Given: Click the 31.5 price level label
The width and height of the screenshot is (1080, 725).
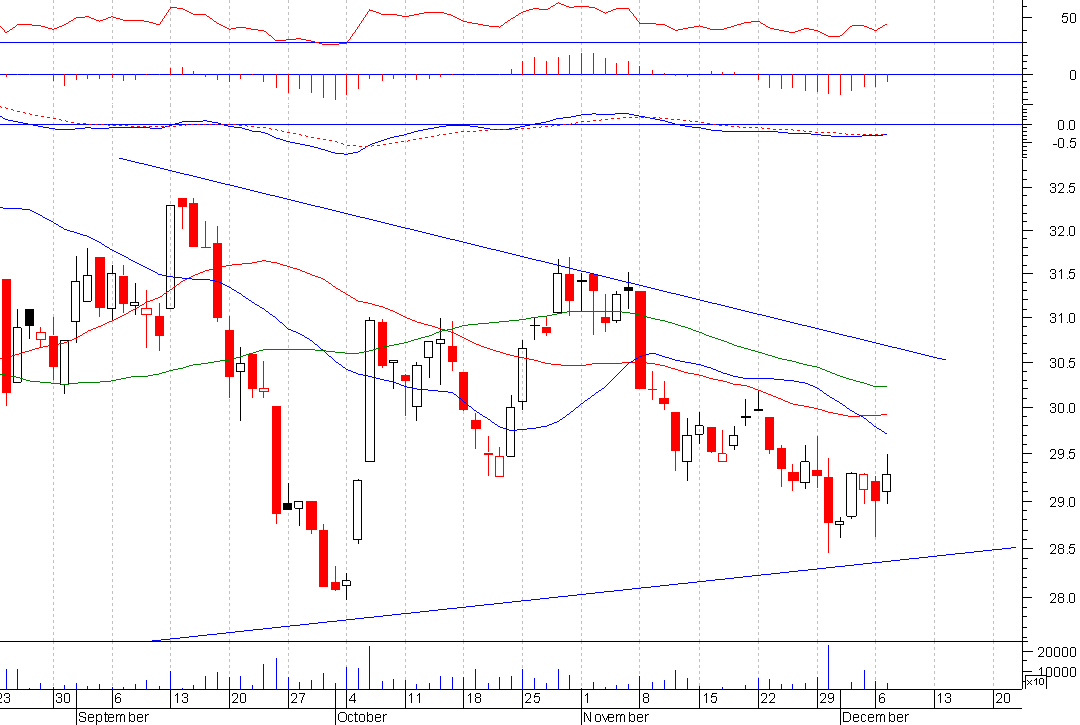Looking at the screenshot, I should point(1061,275).
